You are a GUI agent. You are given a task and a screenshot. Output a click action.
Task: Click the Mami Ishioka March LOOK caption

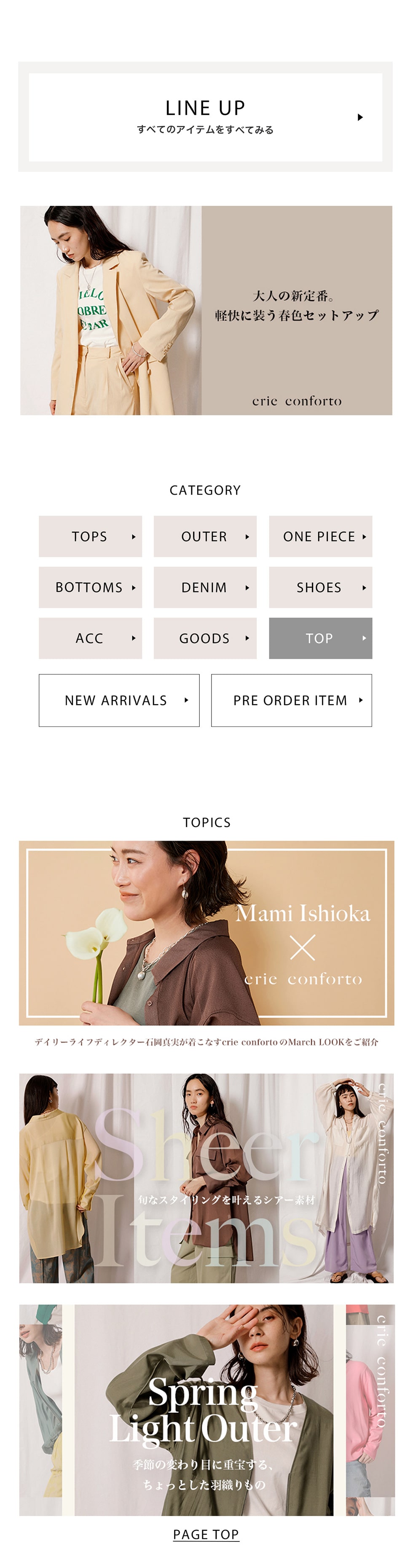pos(206,1042)
